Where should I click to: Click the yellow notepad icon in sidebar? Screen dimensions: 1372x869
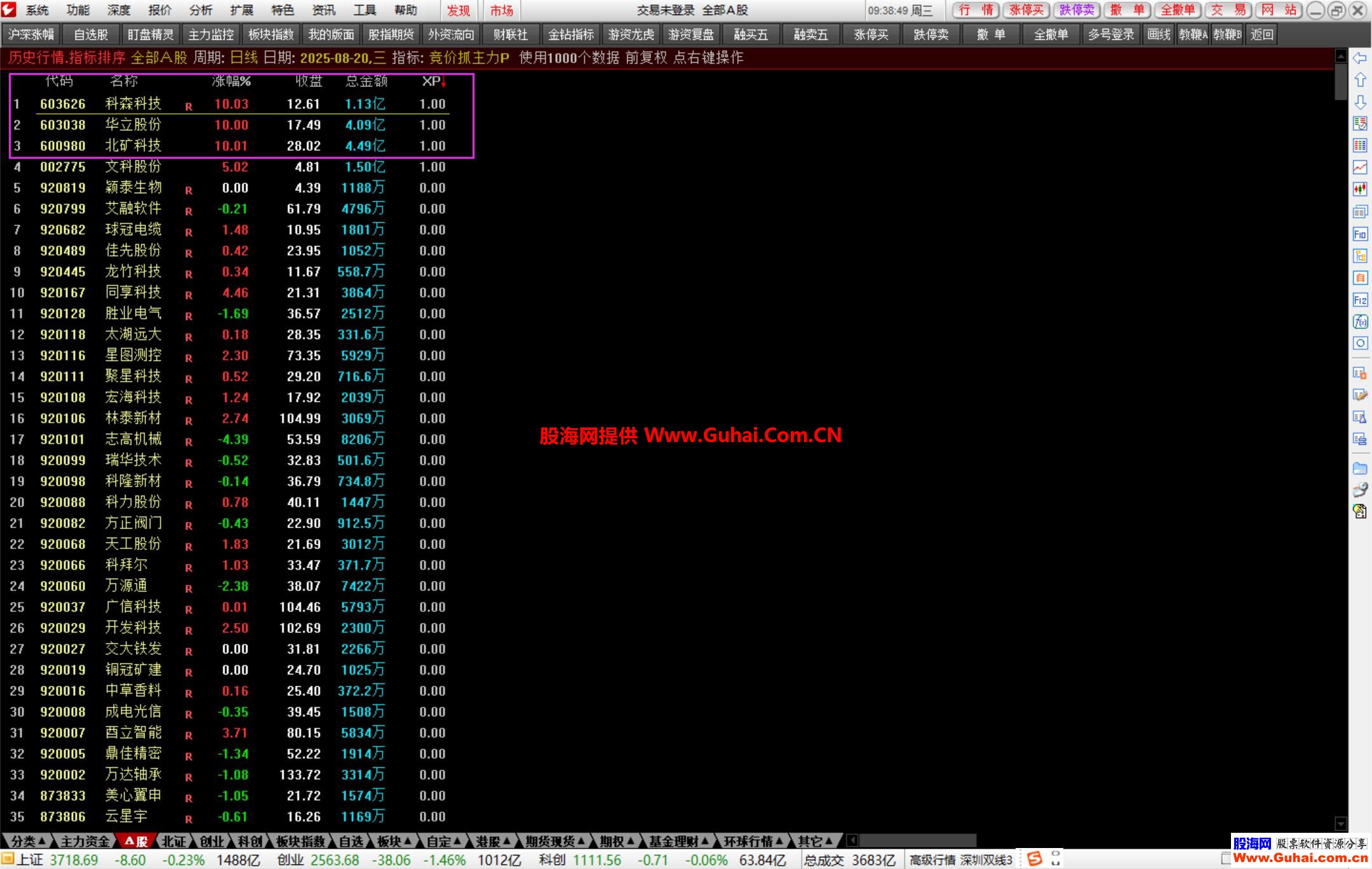coord(1360,511)
